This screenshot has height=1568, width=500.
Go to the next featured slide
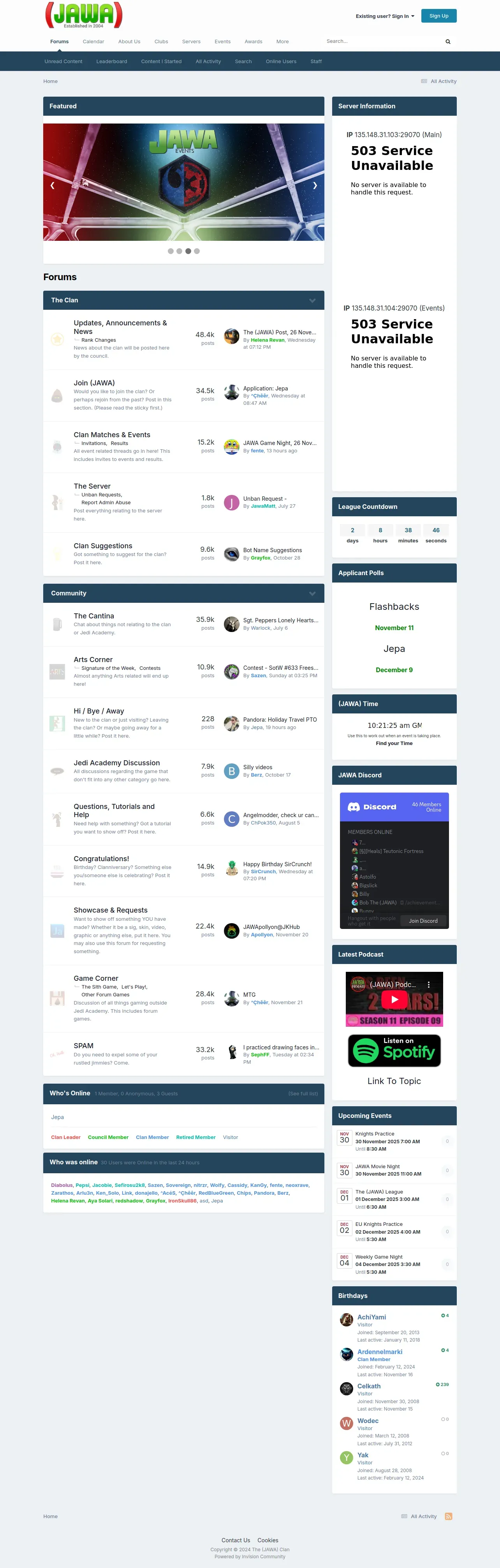tap(315, 185)
